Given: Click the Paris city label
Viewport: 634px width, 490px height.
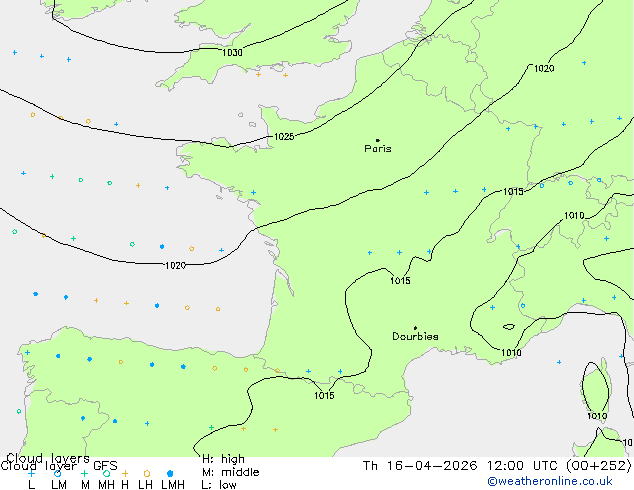Looking at the screenshot, I should 378,149.
